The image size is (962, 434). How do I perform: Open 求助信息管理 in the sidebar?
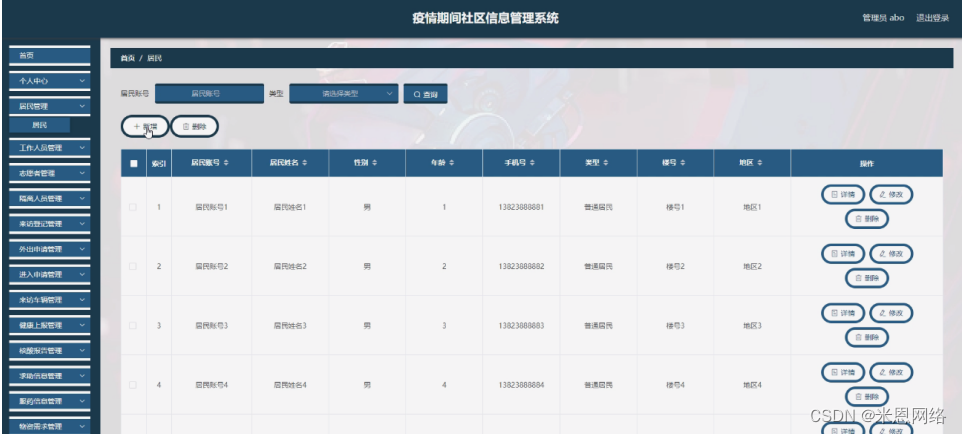(50, 376)
